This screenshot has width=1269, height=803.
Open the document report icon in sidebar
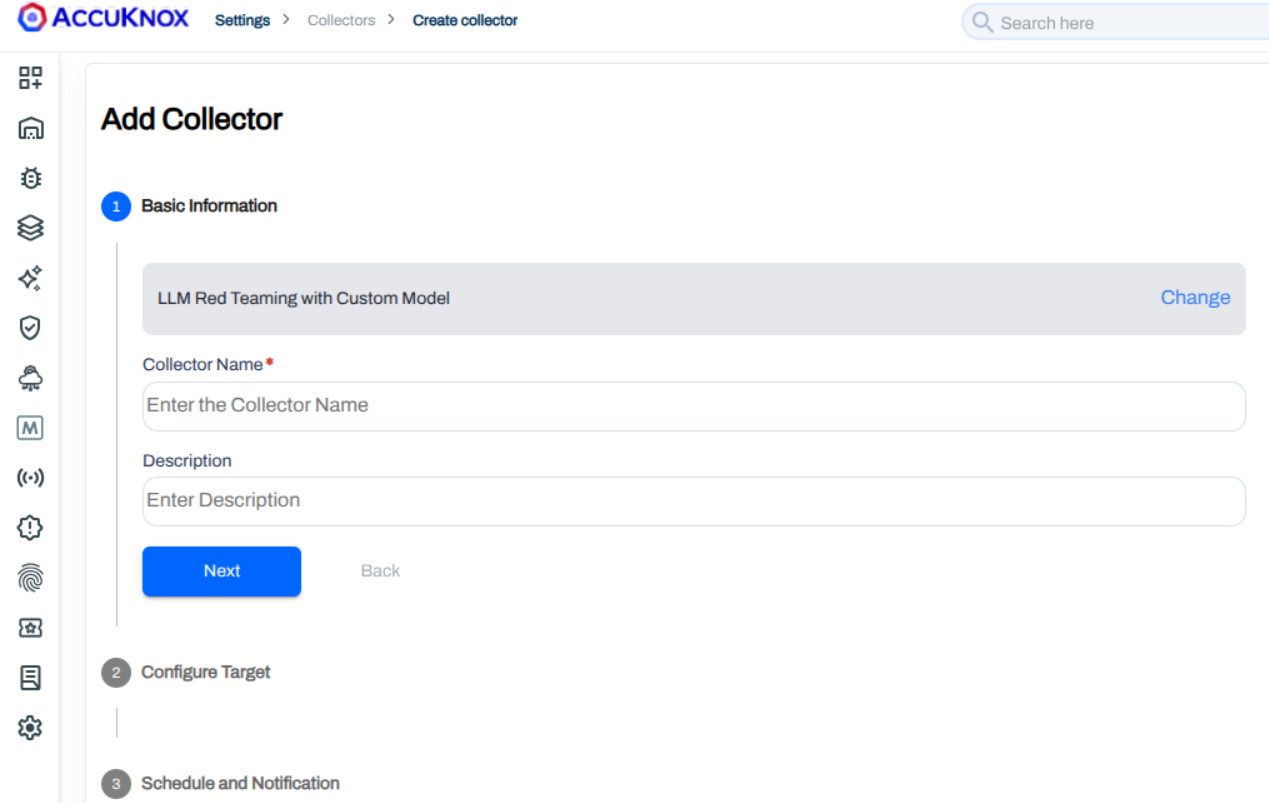pyautogui.click(x=31, y=677)
